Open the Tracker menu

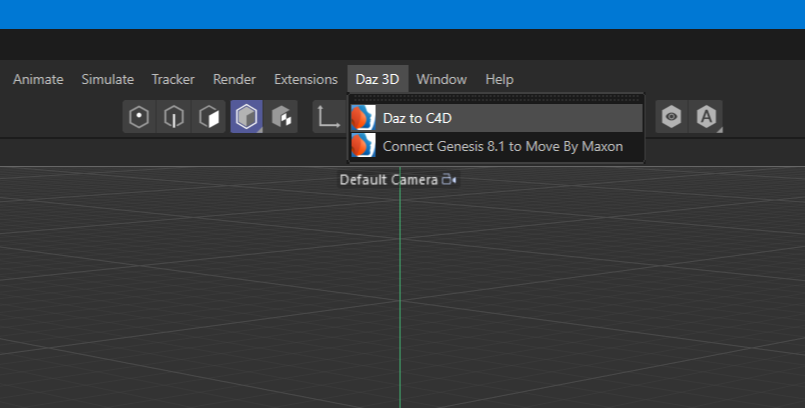click(x=173, y=79)
